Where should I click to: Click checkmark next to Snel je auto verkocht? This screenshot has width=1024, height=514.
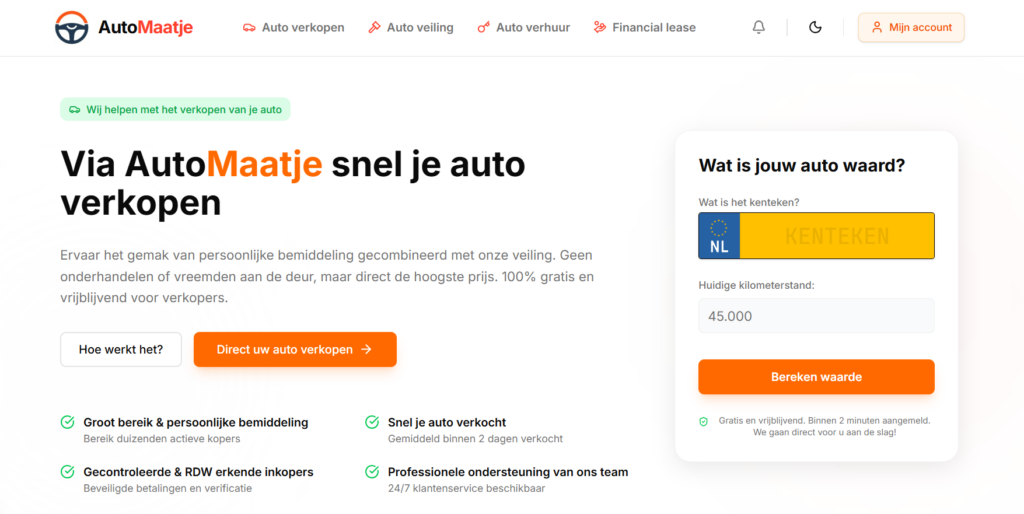tap(372, 422)
